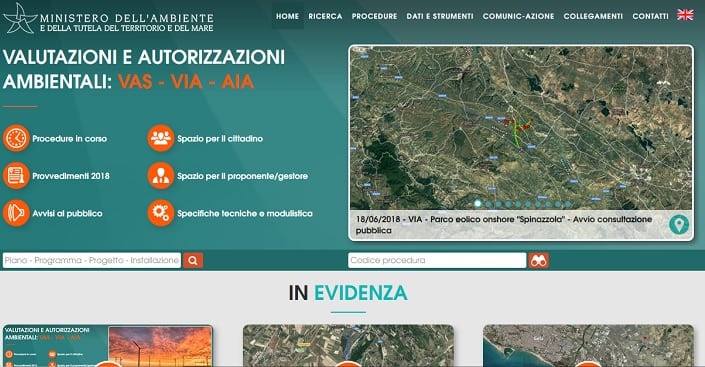Viewport: 705px width, 367px height.
Task: Select the Spazio per il cittadino people icon
Action: (161, 138)
